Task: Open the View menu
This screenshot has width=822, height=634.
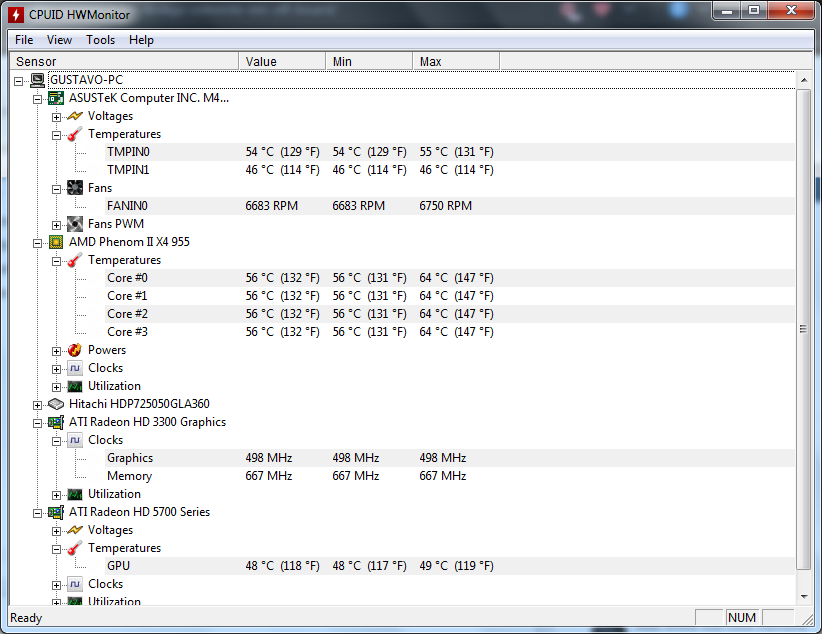Action: tap(59, 40)
